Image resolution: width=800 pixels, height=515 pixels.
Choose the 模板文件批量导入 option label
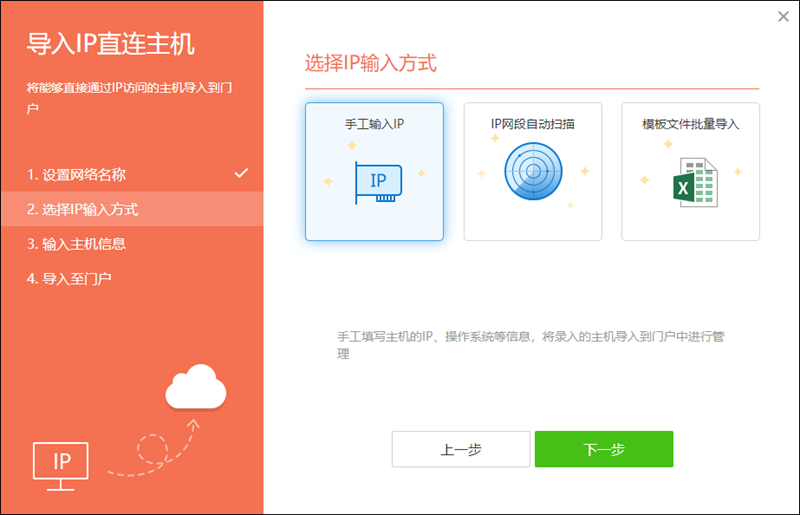[690, 125]
